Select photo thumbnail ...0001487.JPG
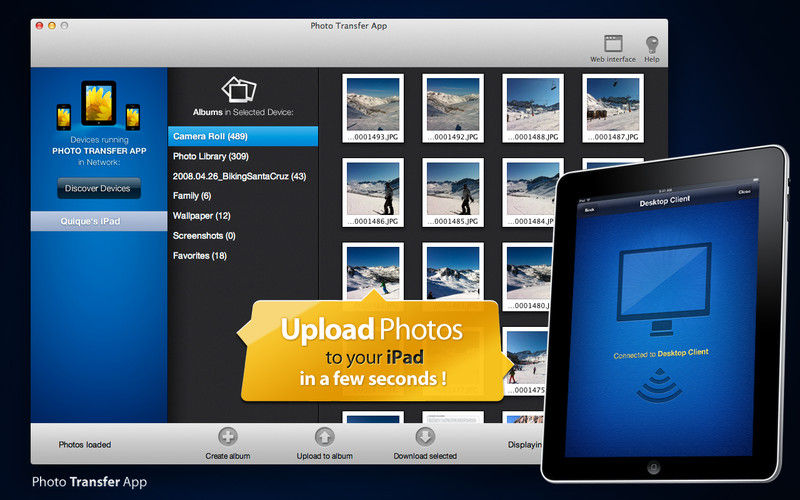The width and height of the screenshot is (800, 500). 613,108
